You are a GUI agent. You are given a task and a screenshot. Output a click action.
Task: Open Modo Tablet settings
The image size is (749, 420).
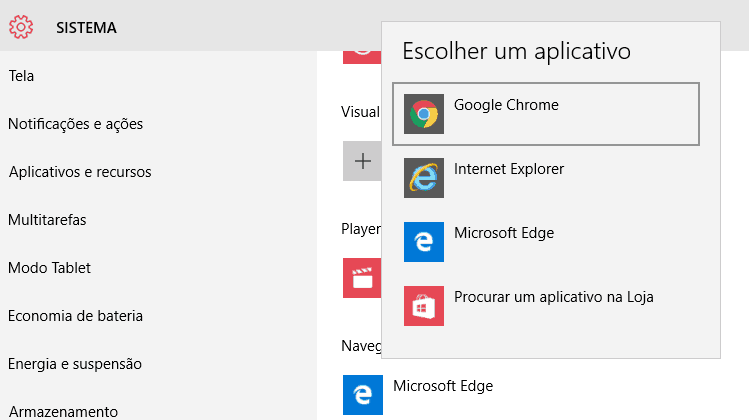[x=49, y=268]
